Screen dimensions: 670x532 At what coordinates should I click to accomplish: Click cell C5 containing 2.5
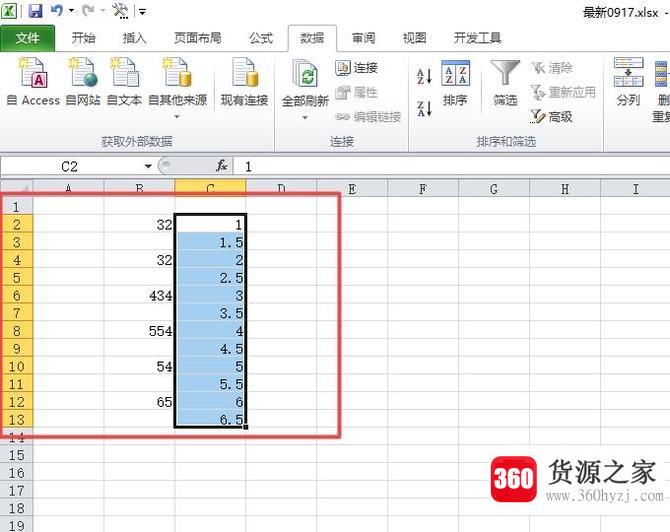tap(210, 277)
